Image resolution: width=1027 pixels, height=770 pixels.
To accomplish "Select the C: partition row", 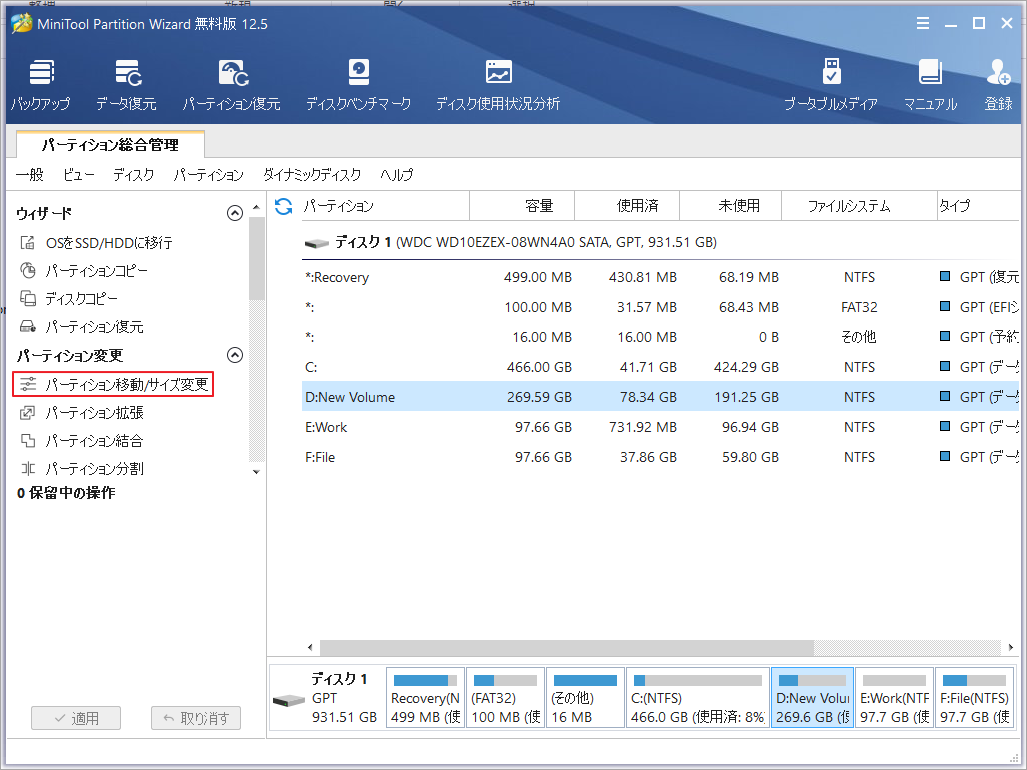I will (660, 367).
